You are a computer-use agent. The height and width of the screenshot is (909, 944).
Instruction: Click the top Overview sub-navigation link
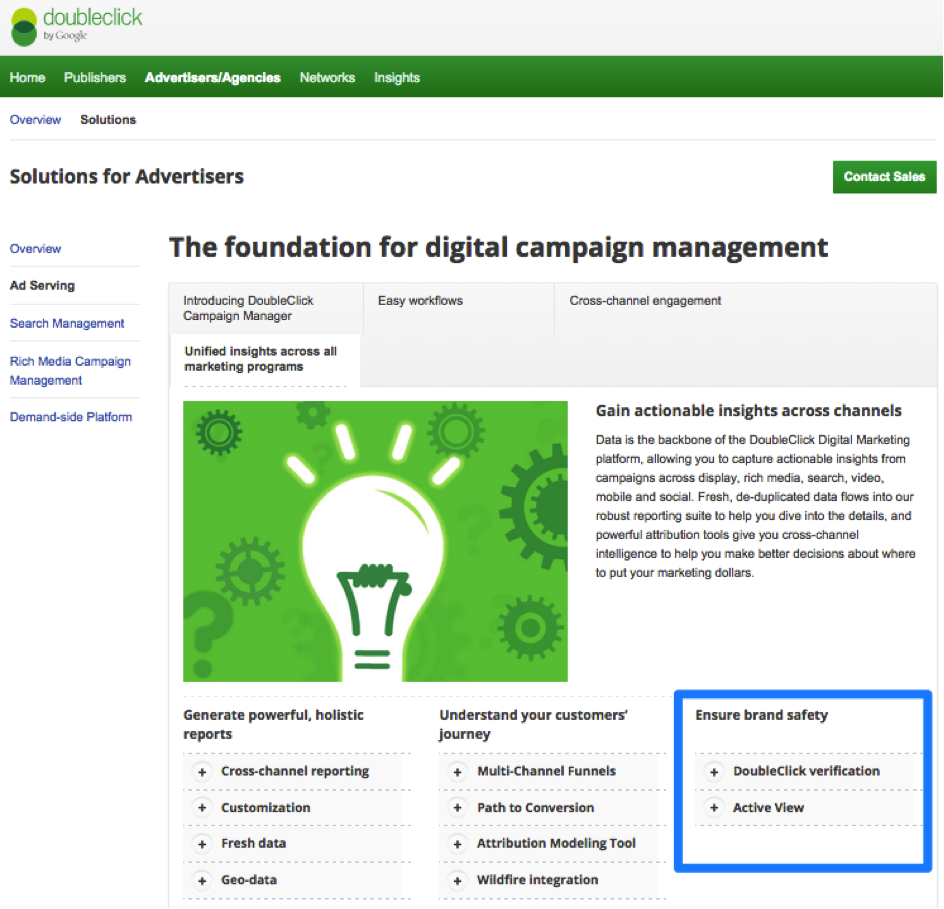[x=35, y=120]
